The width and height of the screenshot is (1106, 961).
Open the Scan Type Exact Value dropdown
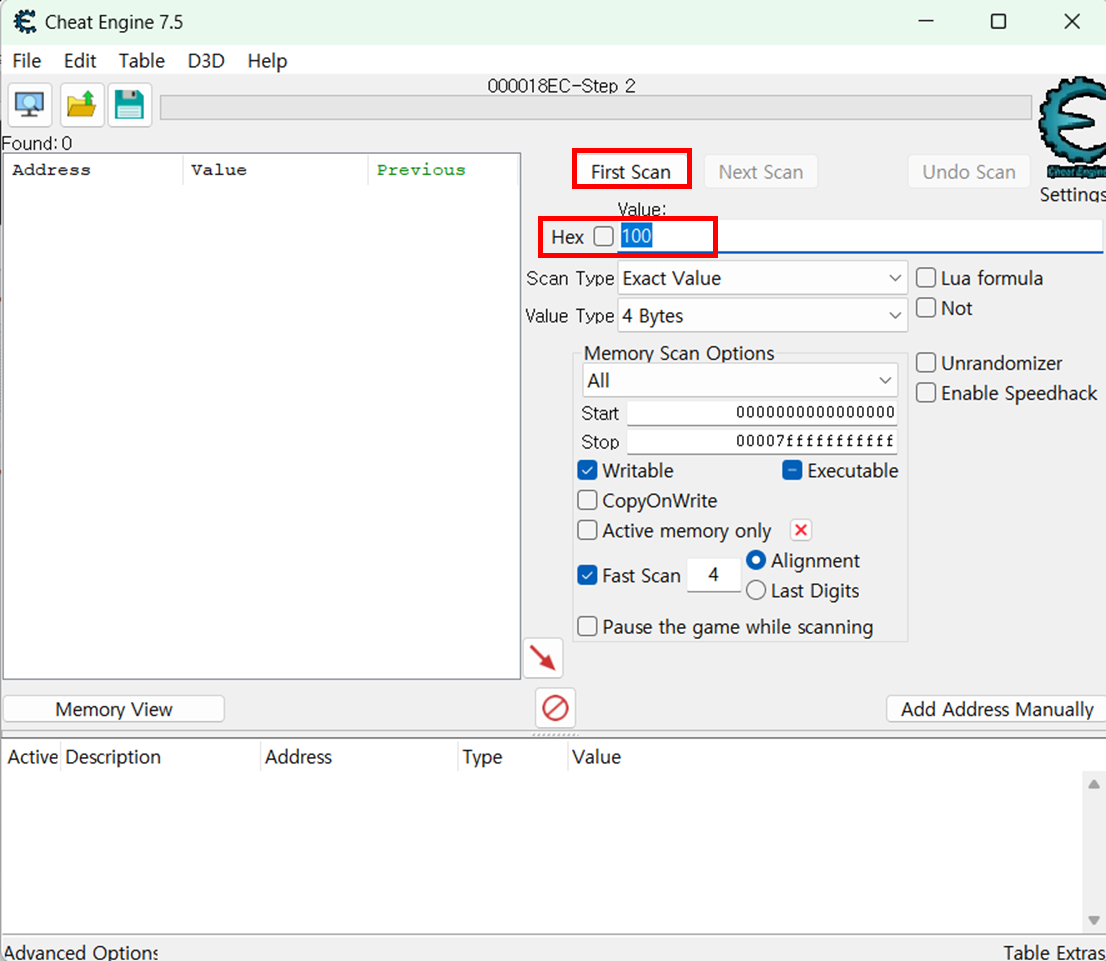click(762, 278)
